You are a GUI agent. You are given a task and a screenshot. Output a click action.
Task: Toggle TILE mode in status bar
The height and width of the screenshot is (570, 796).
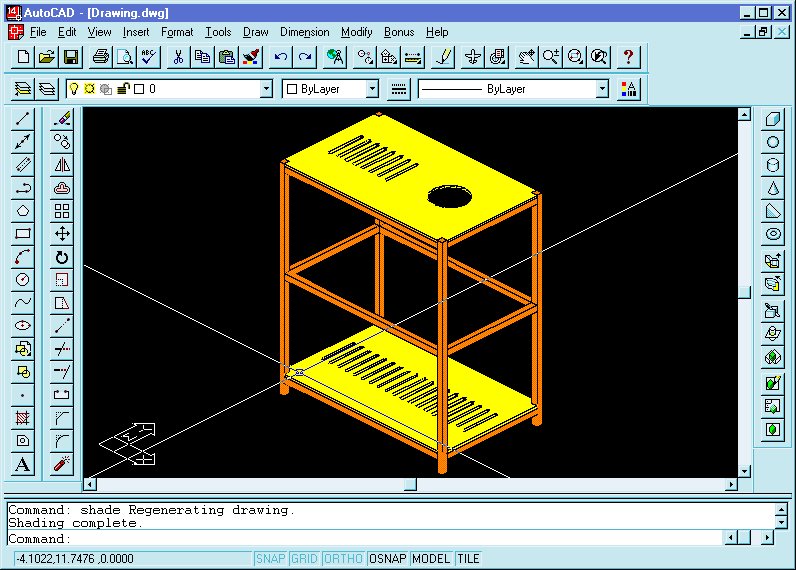click(x=468, y=559)
